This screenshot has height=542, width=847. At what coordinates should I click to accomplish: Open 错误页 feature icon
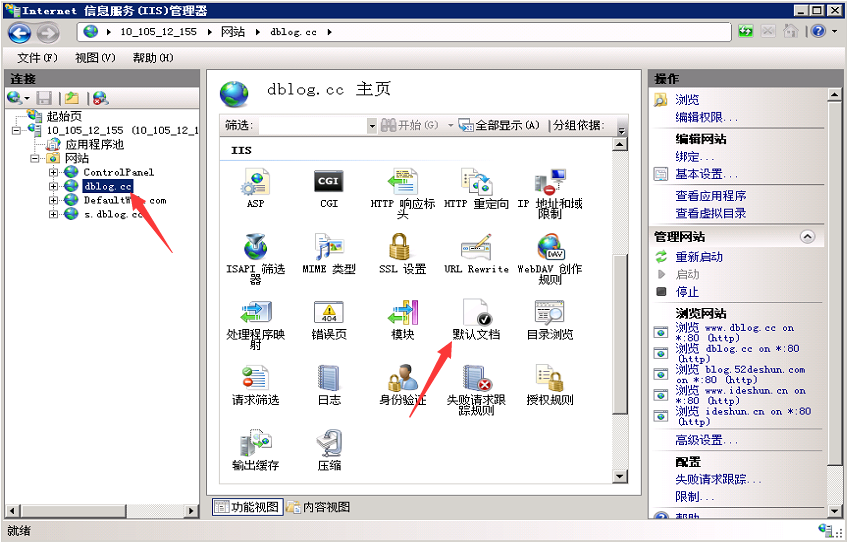coord(329,319)
